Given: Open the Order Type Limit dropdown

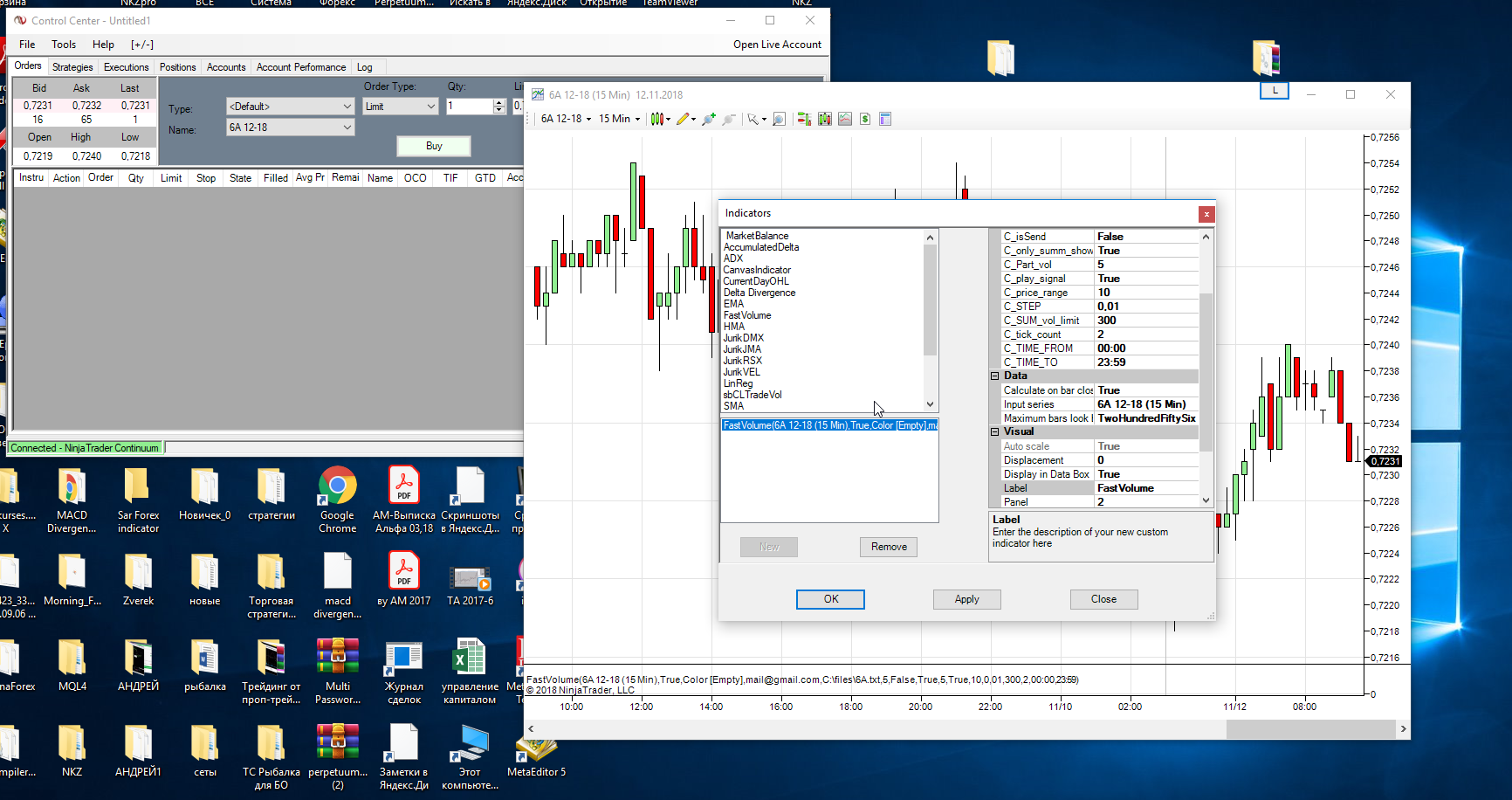Looking at the screenshot, I should coord(400,107).
